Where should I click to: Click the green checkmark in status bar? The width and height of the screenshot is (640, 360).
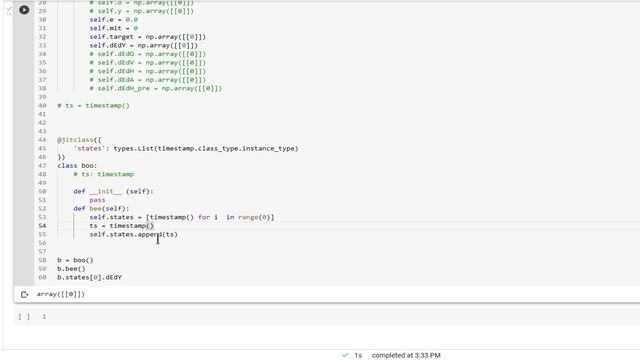345,355
